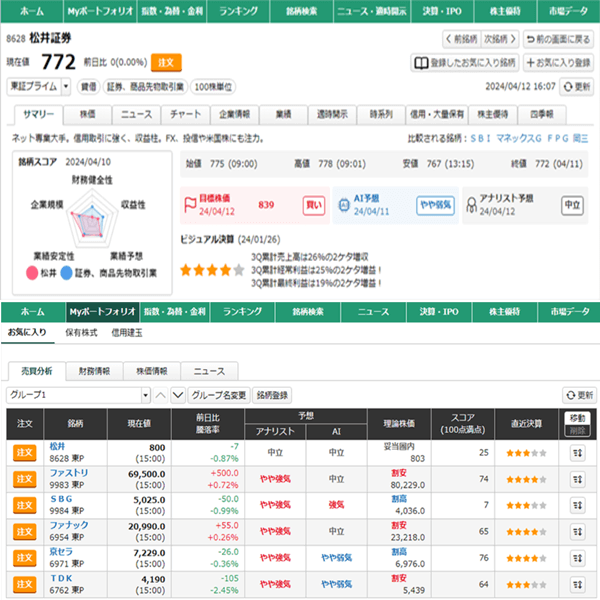Go back using 前の画面に戻る button
Screen dimensions: 600x600
(559, 39)
